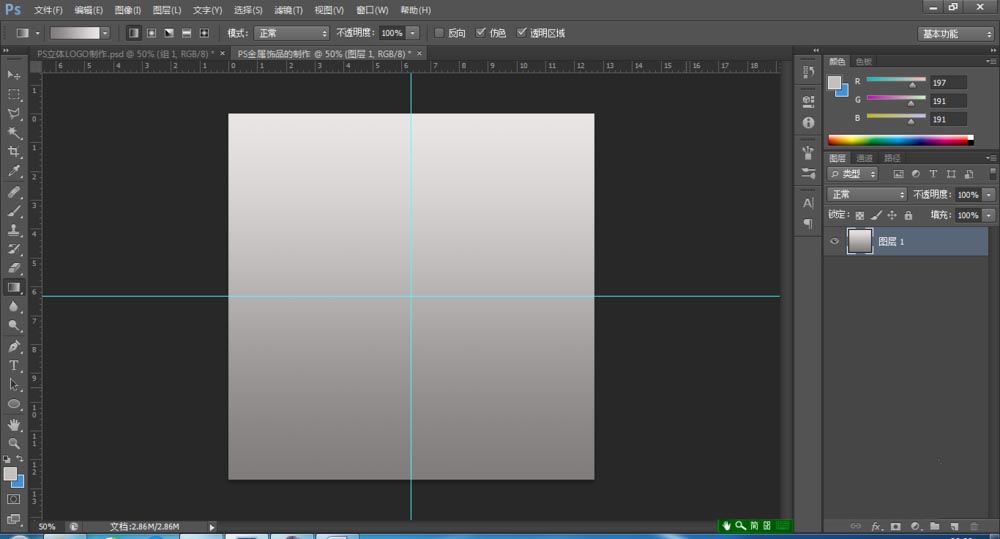The image size is (1000, 539).
Task: Toggle the 仿色 dither checkbox
Action: click(481, 33)
